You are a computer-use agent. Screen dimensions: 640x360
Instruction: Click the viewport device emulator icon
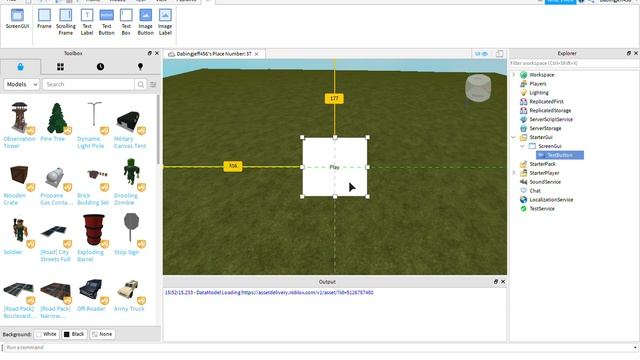coord(500,54)
